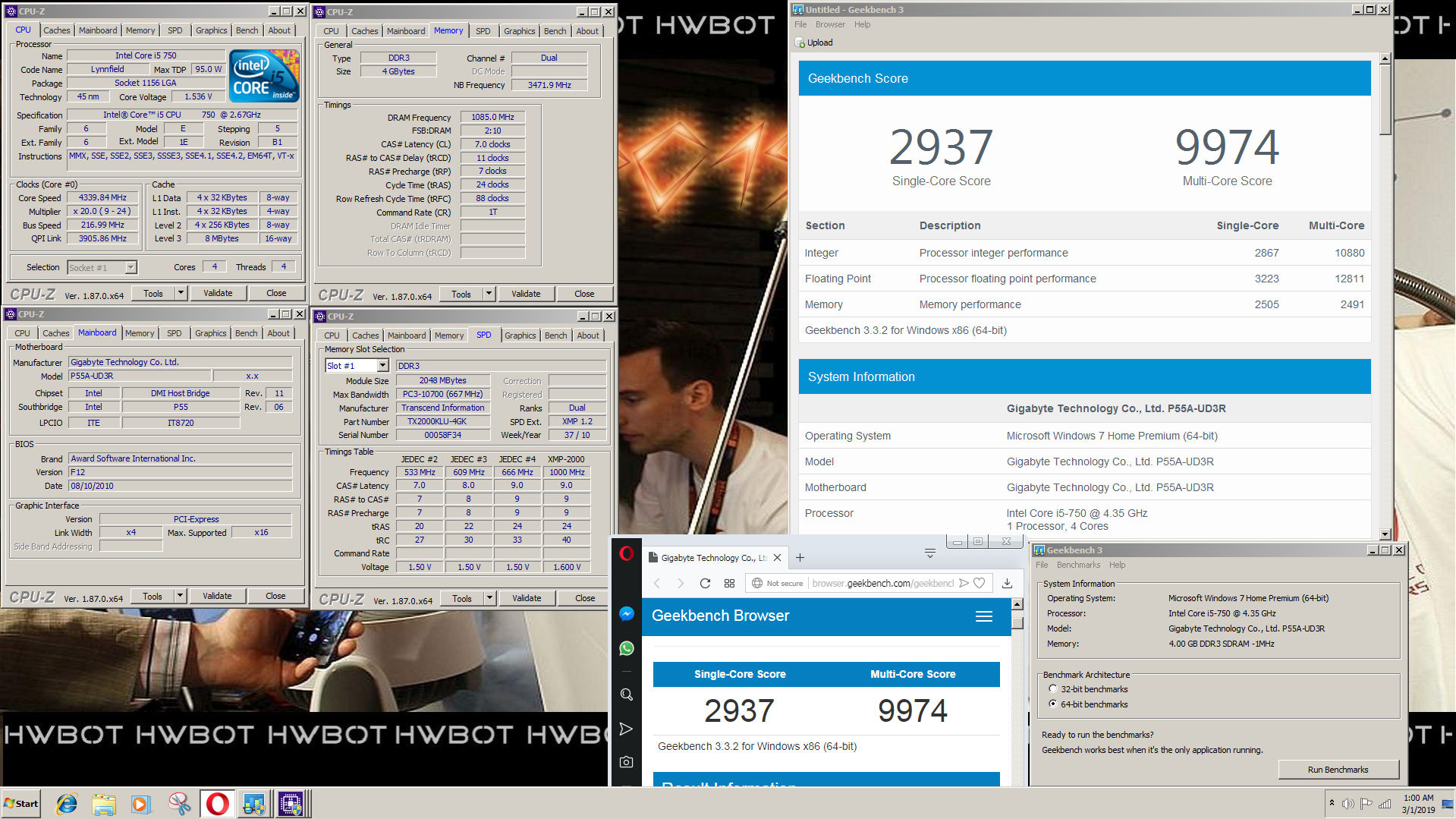This screenshot has height=819, width=1456.
Task: Close the Gigabyte Technology browser tab
Action: (777, 557)
